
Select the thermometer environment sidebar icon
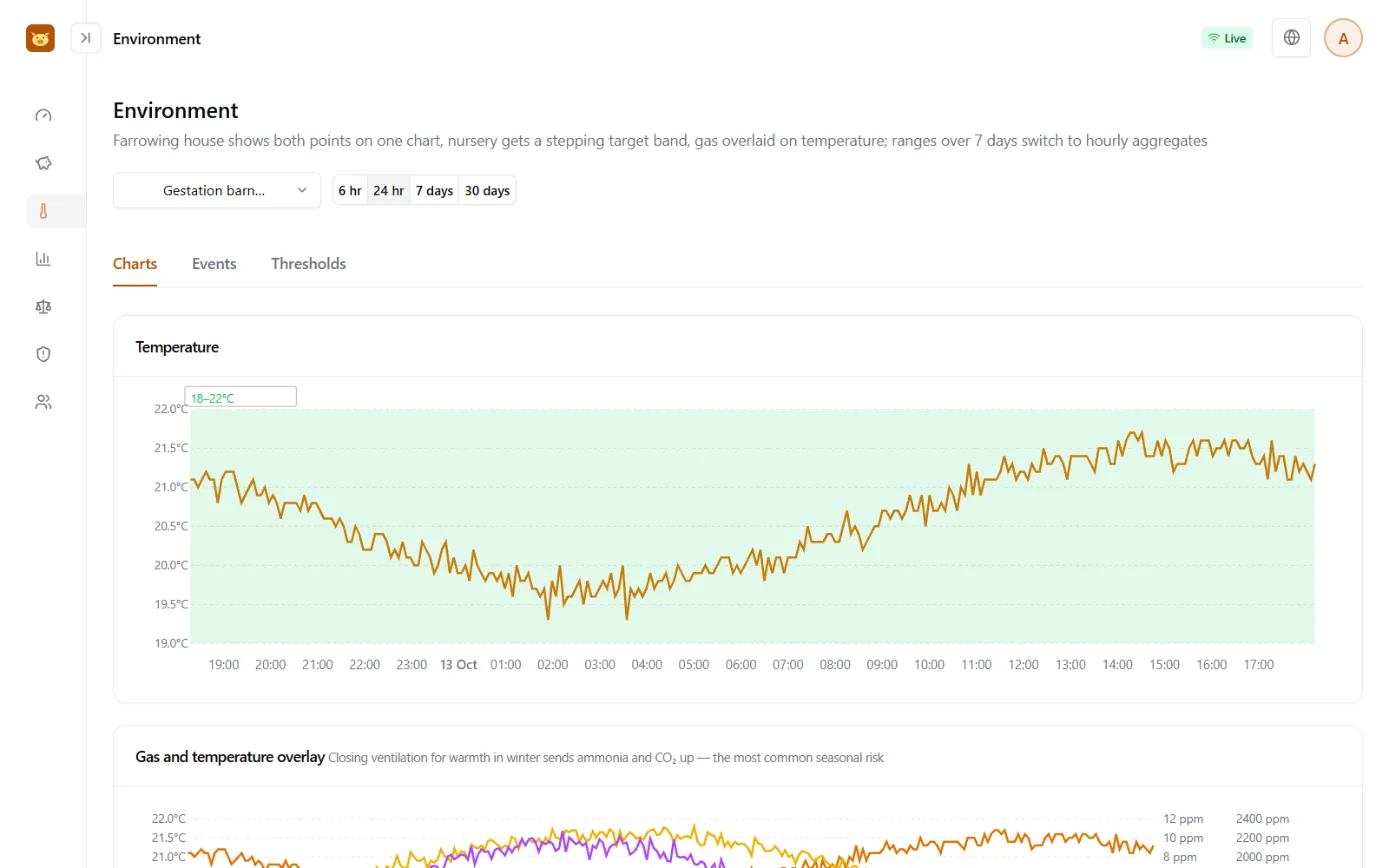click(43, 211)
